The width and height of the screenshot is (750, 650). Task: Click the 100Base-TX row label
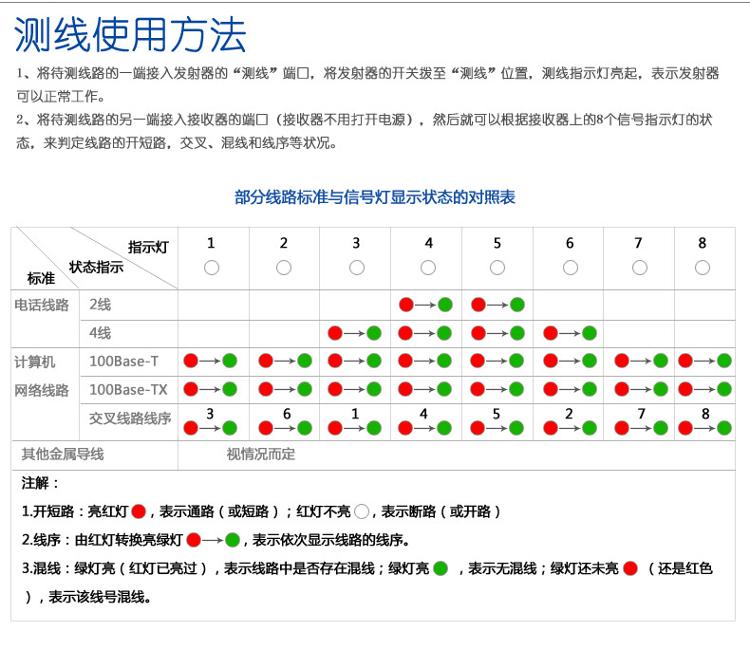(129, 390)
